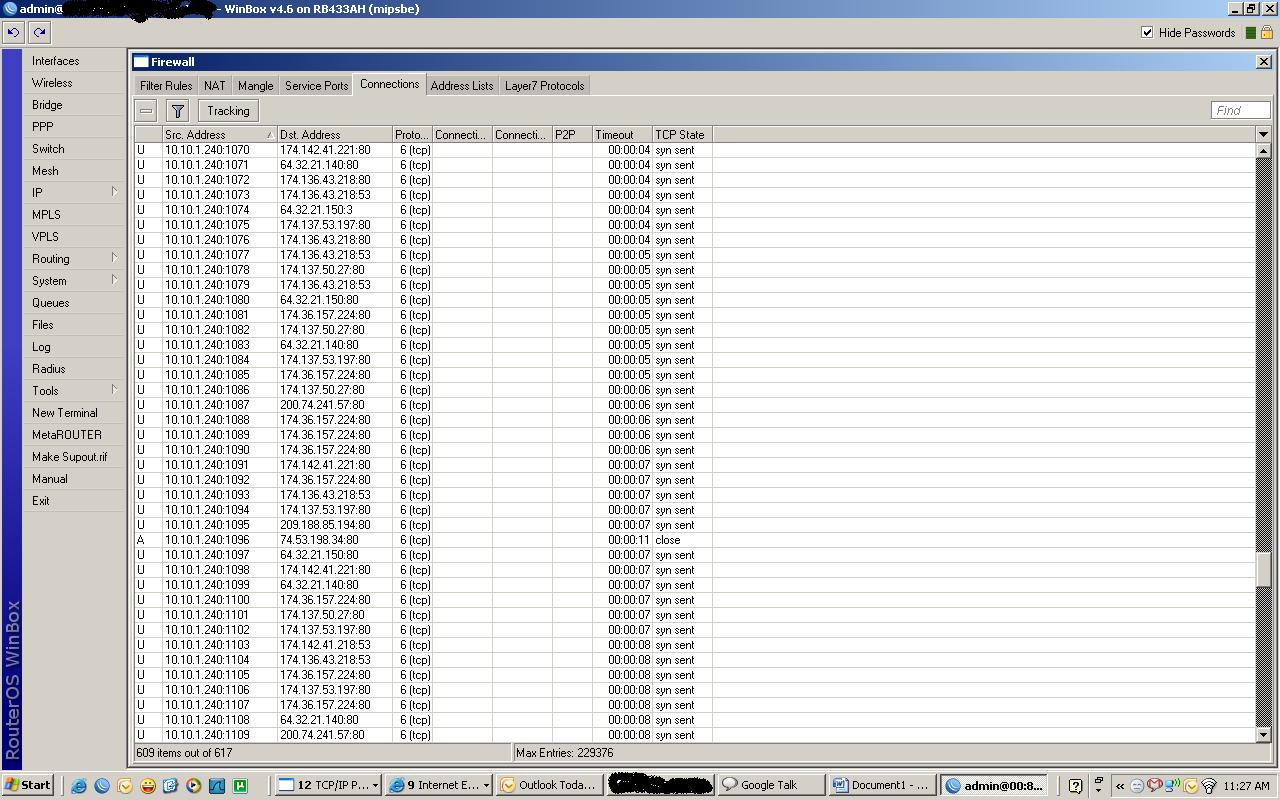Open Outlook from quick launch
1280x800 pixels.
pyautogui.click(x=125, y=785)
